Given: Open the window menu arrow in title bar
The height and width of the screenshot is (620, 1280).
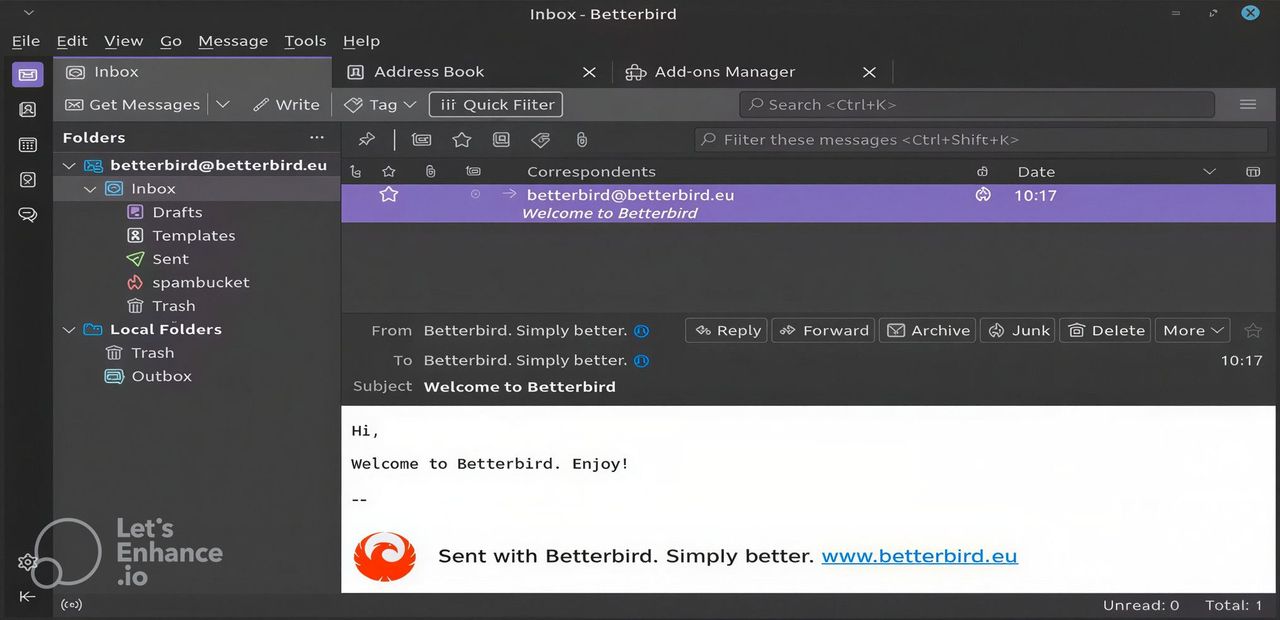Looking at the screenshot, I should point(27,14).
